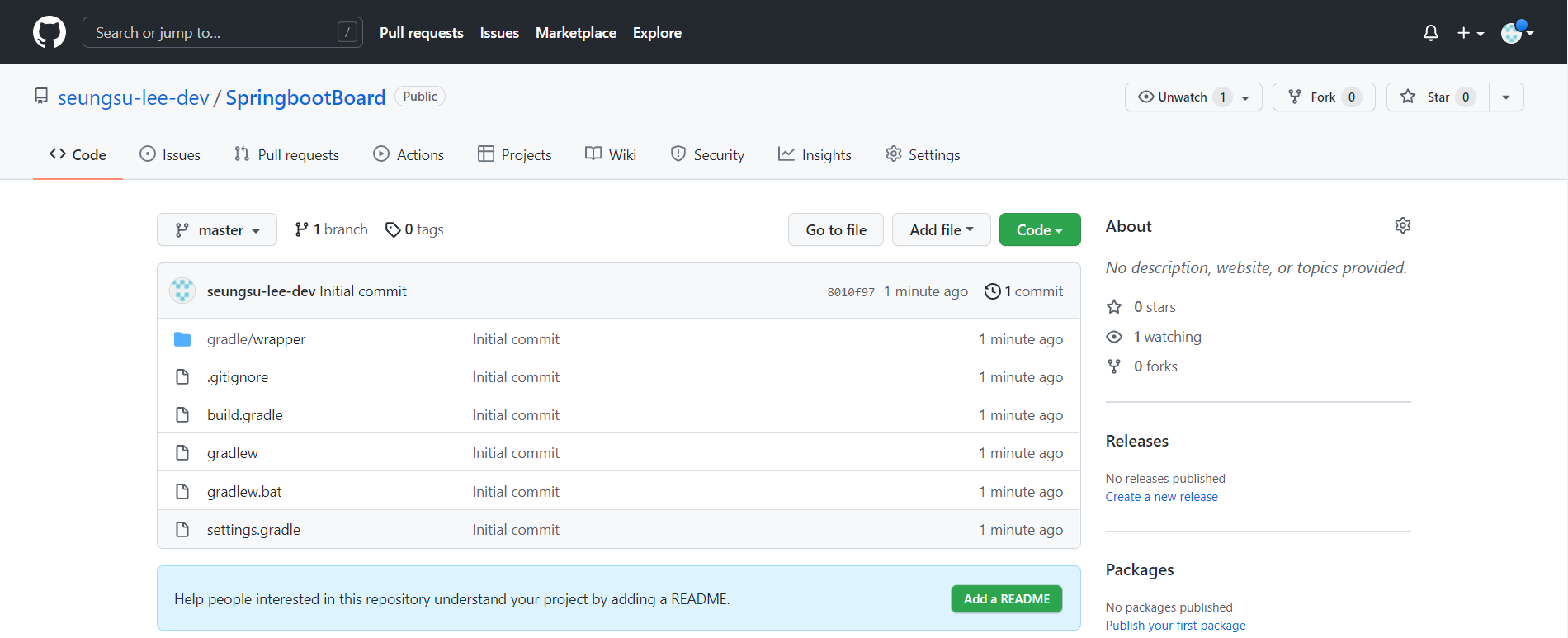The width and height of the screenshot is (1568, 638).
Task: Open Issues in the top navbar
Action: (499, 33)
